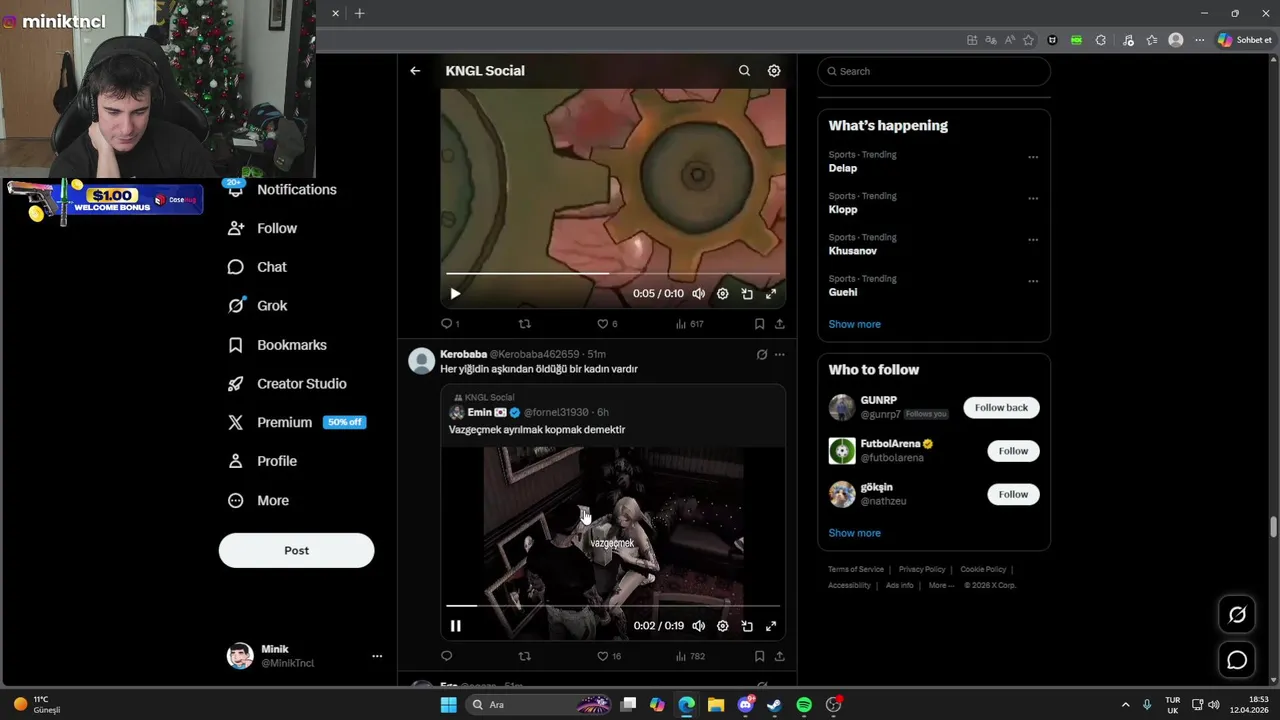Open Chat in sidebar
1280x720 pixels.
coord(257,267)
